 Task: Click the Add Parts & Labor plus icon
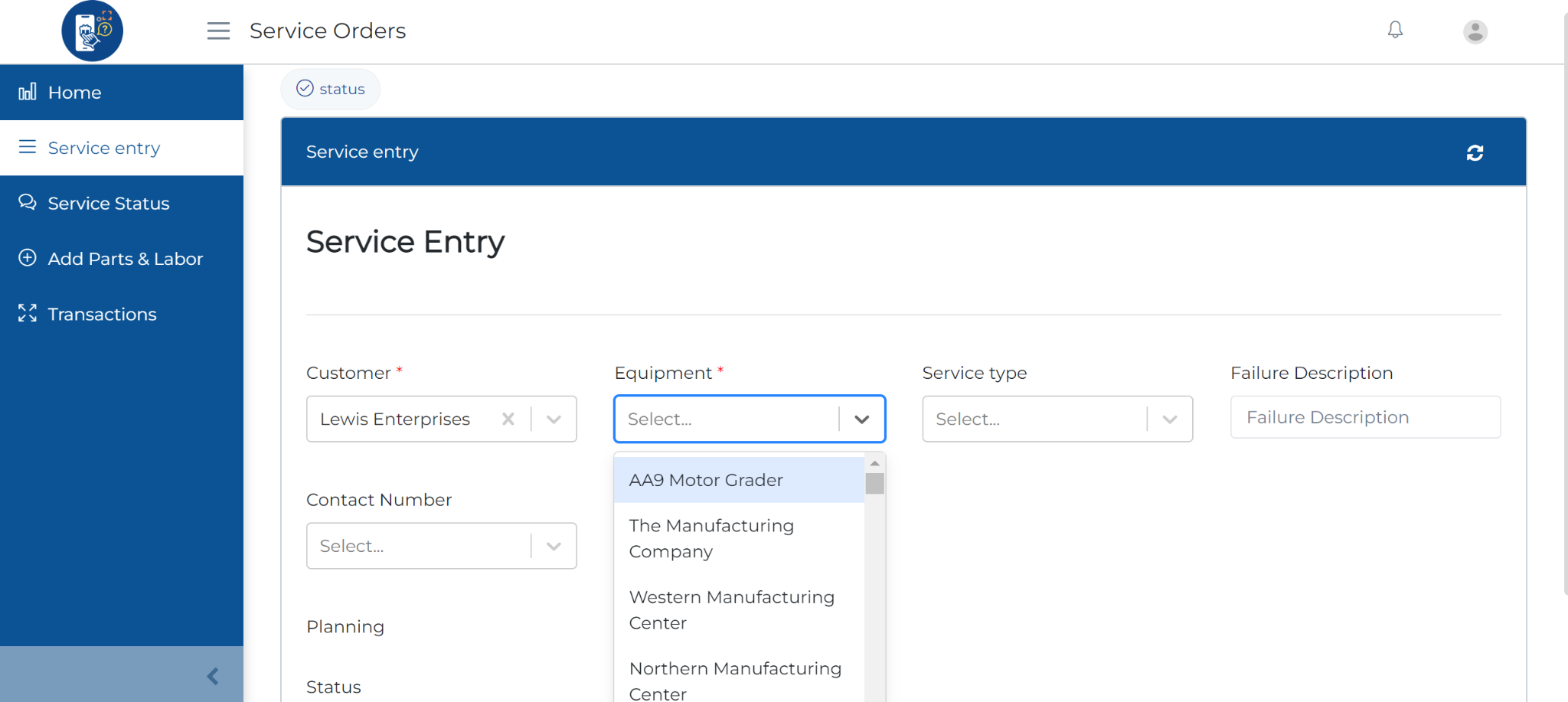pyautogui.click(x=27, y=258)
